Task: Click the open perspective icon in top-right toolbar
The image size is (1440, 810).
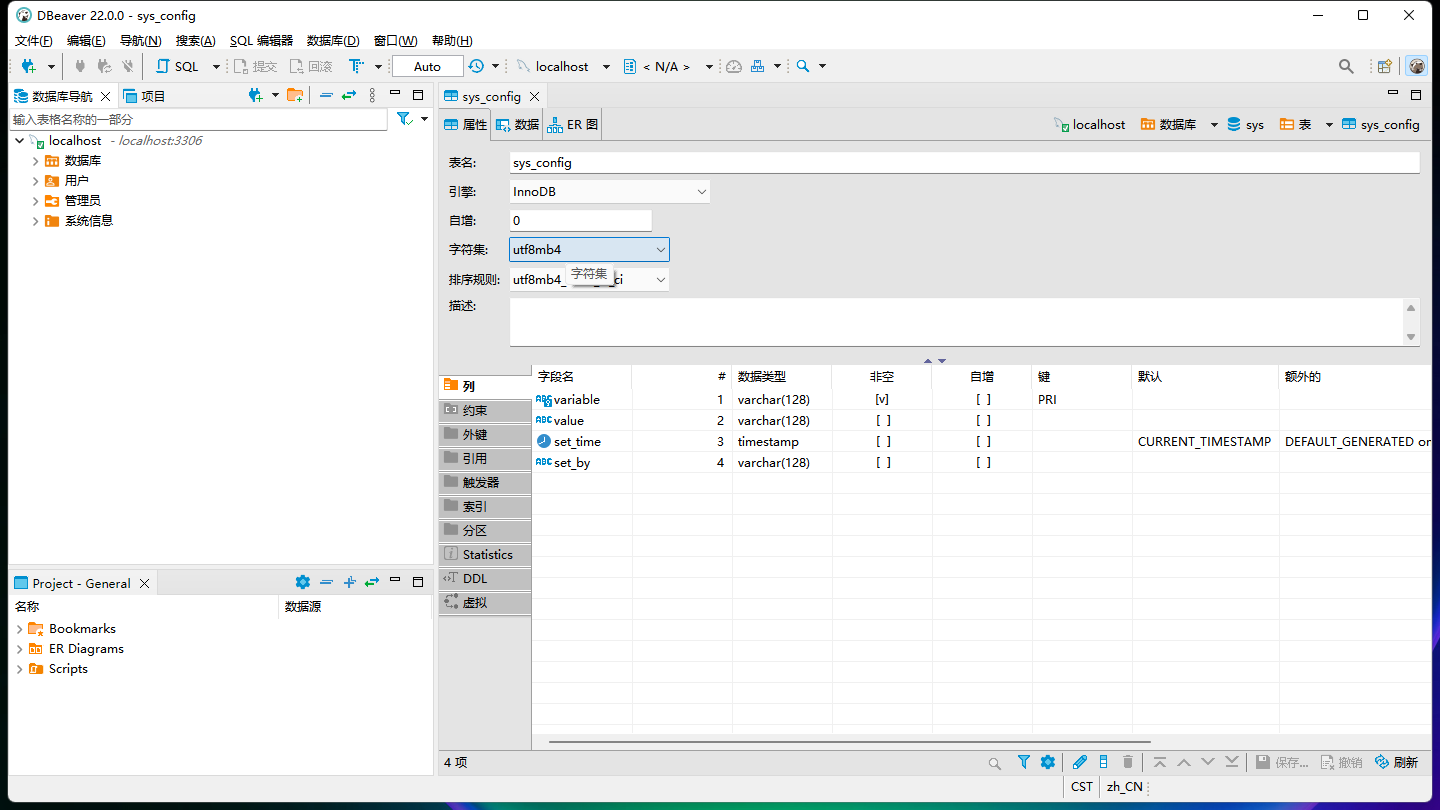Action: click(1385, 66)
